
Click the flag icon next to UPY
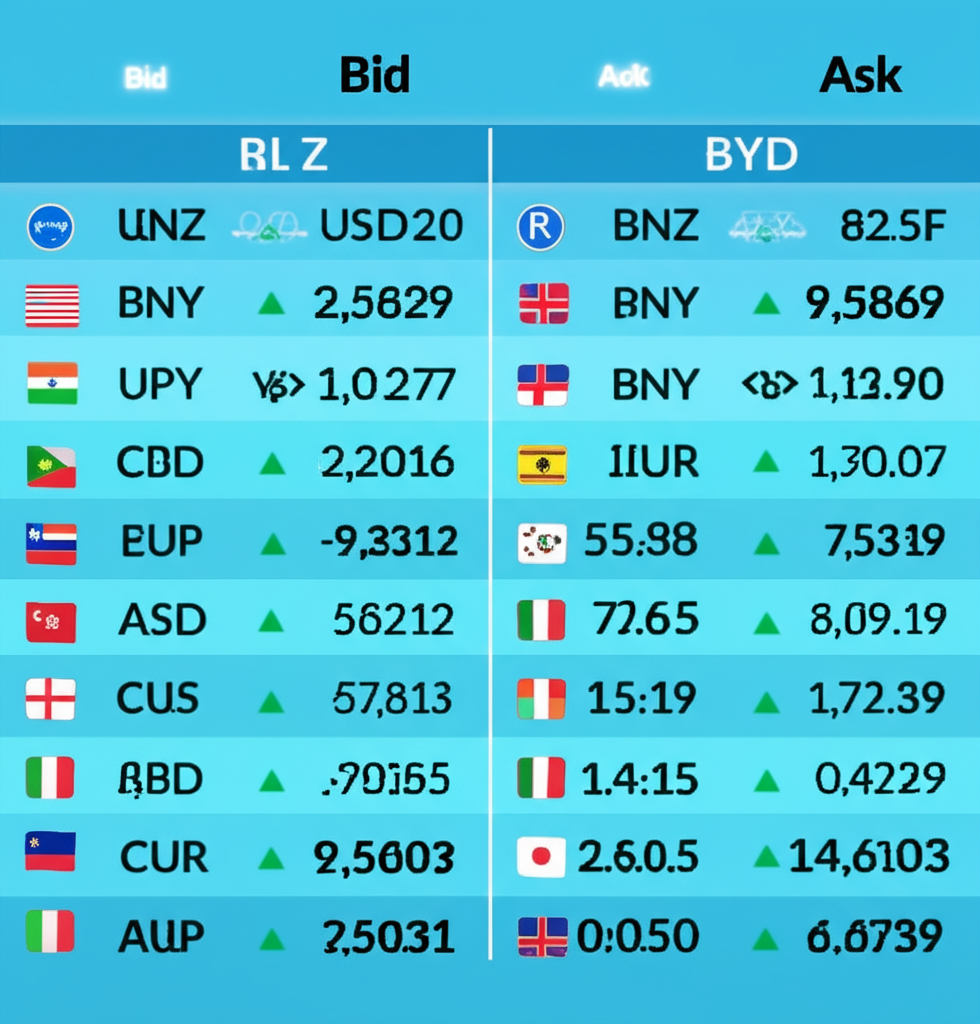[x=52, y=383]
